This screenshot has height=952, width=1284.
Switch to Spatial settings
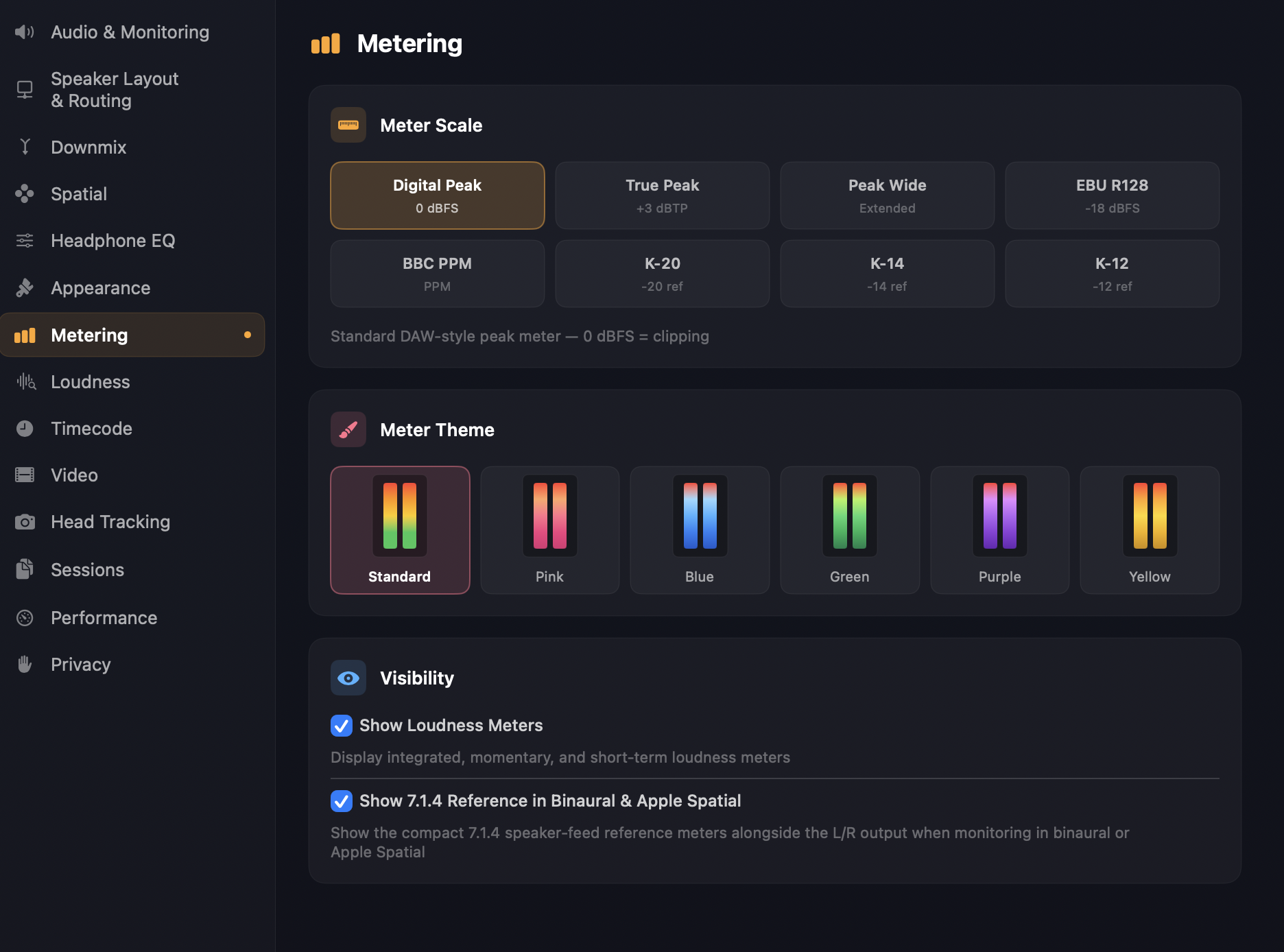click(x=132, y=194)
